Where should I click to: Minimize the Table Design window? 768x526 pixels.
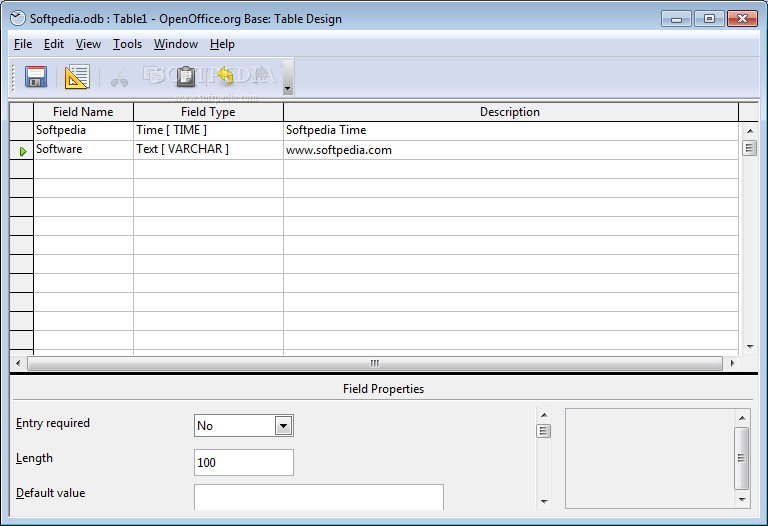[x=676, y=19]
